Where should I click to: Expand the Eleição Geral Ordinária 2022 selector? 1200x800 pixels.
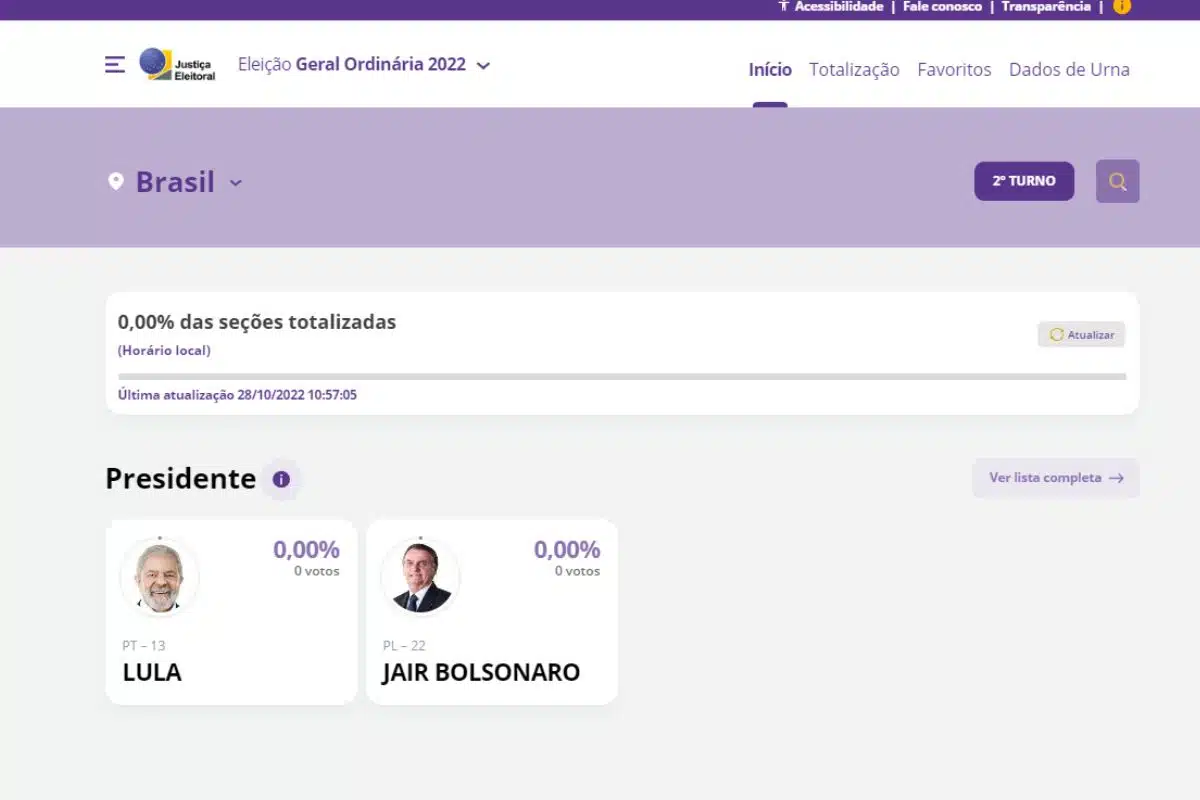coord(483,65)
